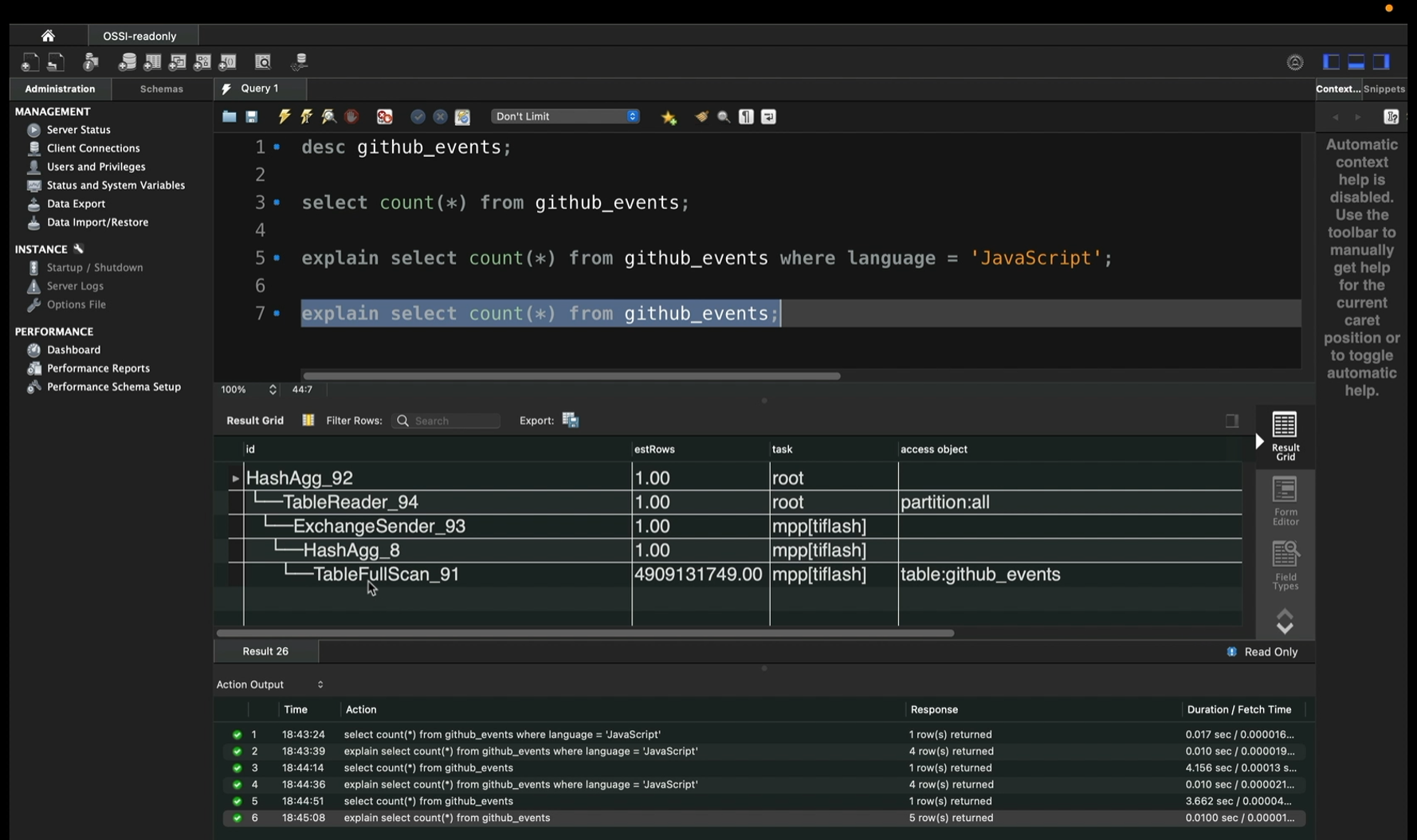
Task: Stop the running query icon
Action: point(351,117)
